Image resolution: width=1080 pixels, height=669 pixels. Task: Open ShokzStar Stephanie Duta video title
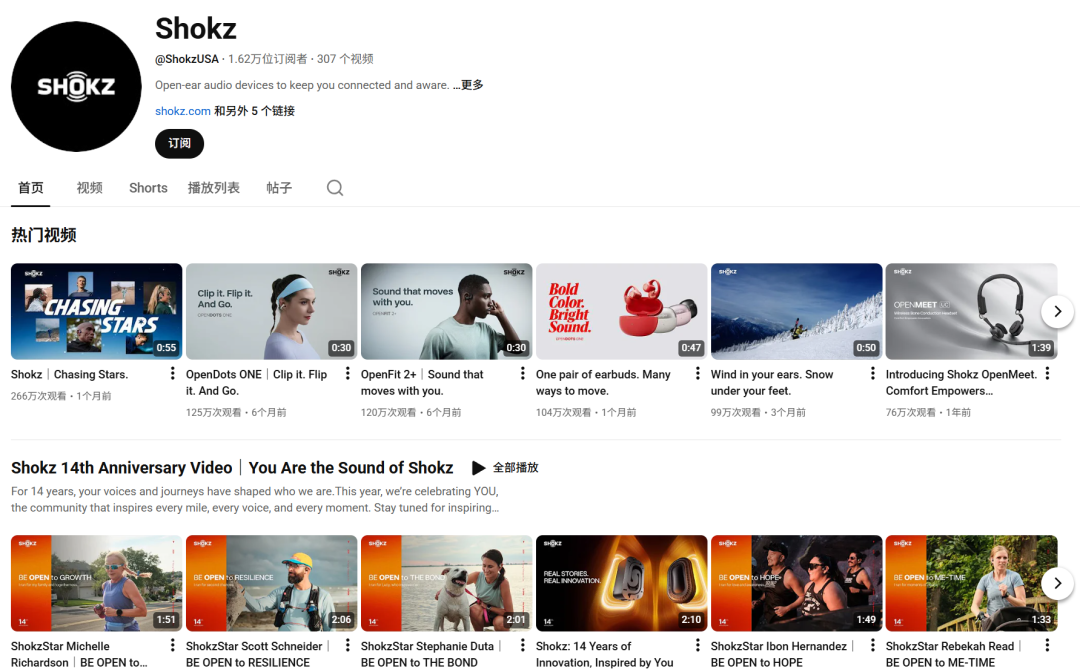coord(431,654)
